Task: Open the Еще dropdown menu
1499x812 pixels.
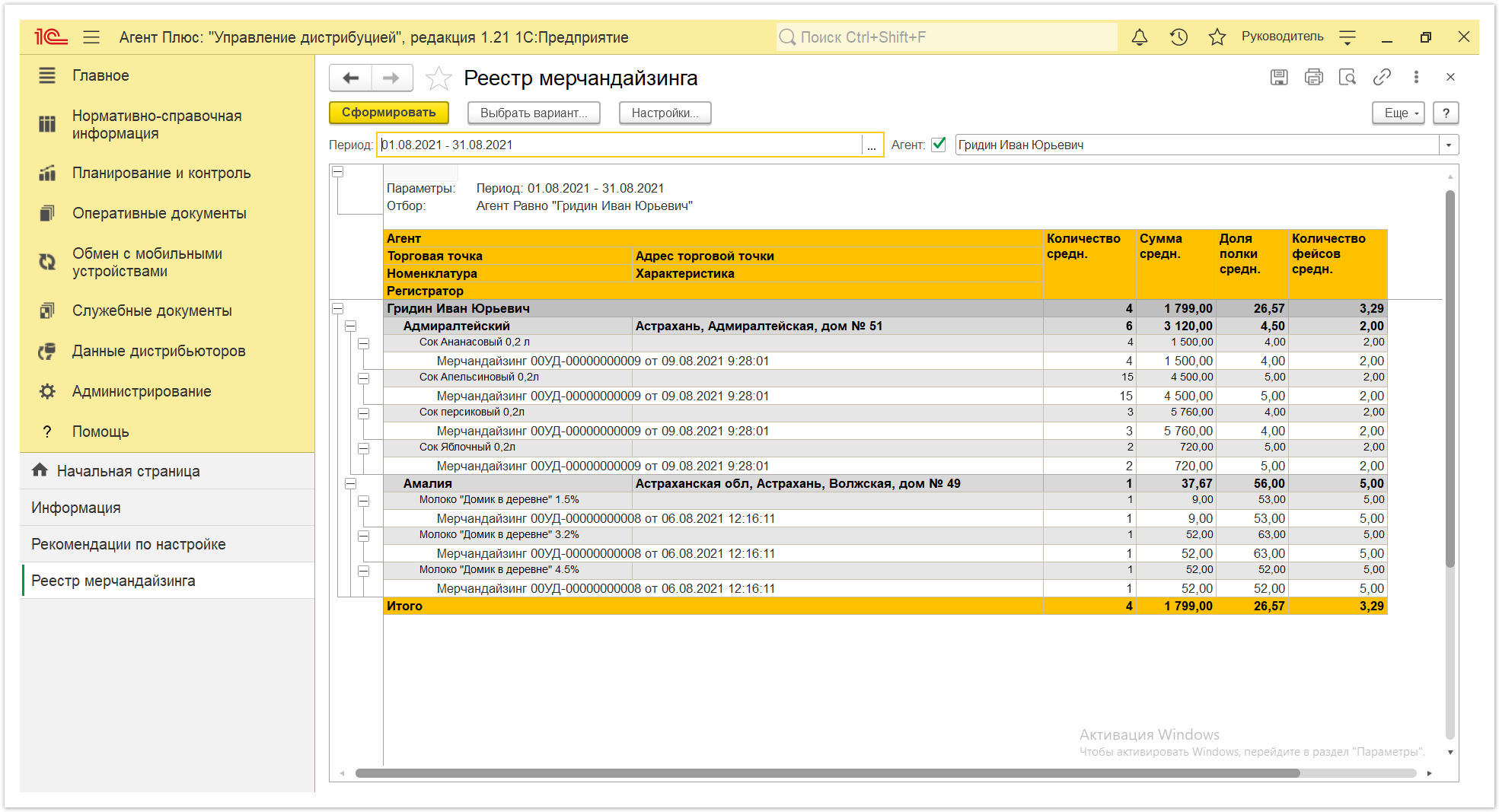Action: coord(1399,113)
